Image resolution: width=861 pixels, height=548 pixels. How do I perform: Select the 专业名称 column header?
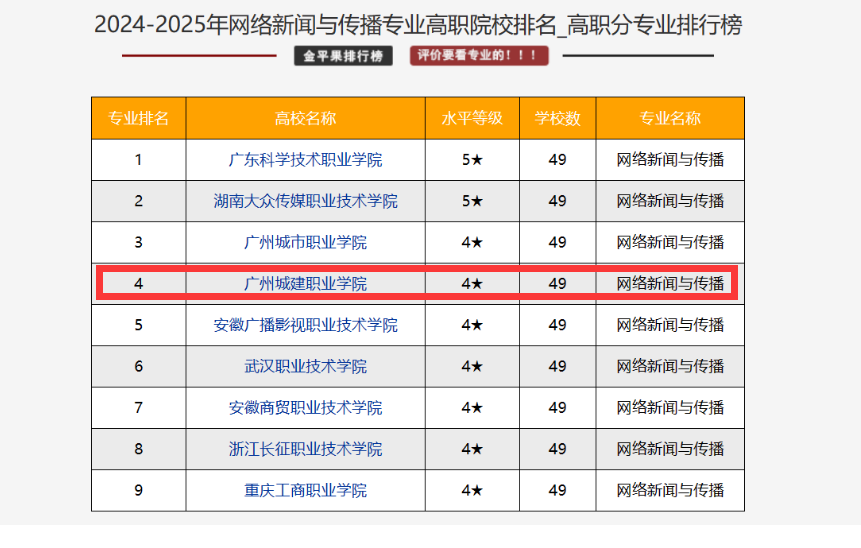click(x=670, y=118)
